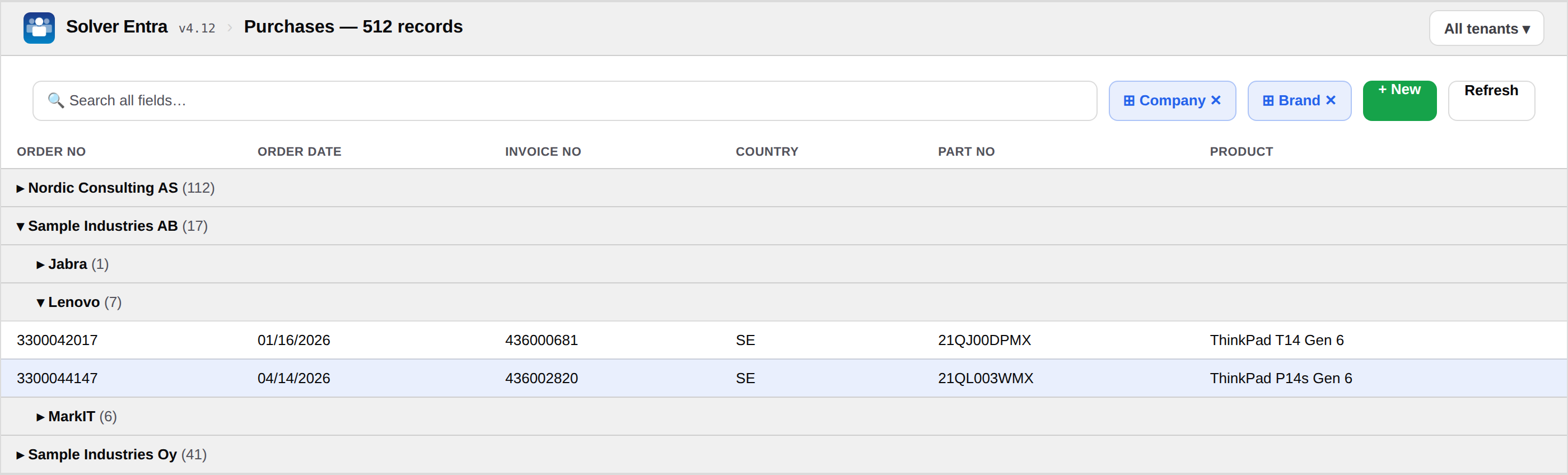The image size is (1568, 475).
Task: Remove the Brand grouping chip via X
Action: click(1331, 100)
